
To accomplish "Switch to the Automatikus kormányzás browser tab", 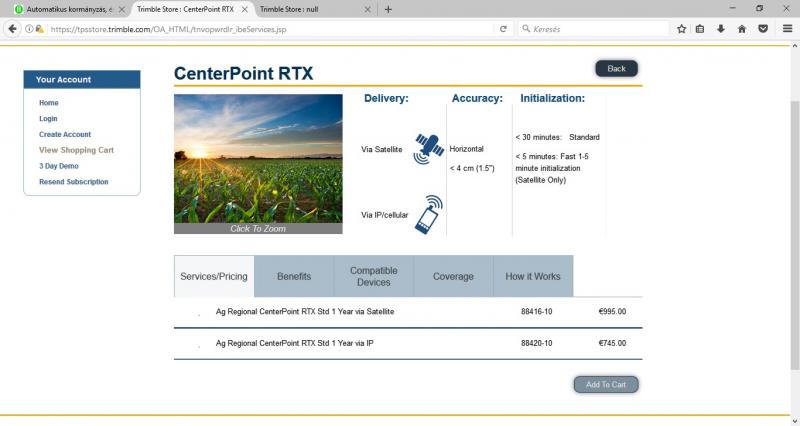I will pos(69,9).
